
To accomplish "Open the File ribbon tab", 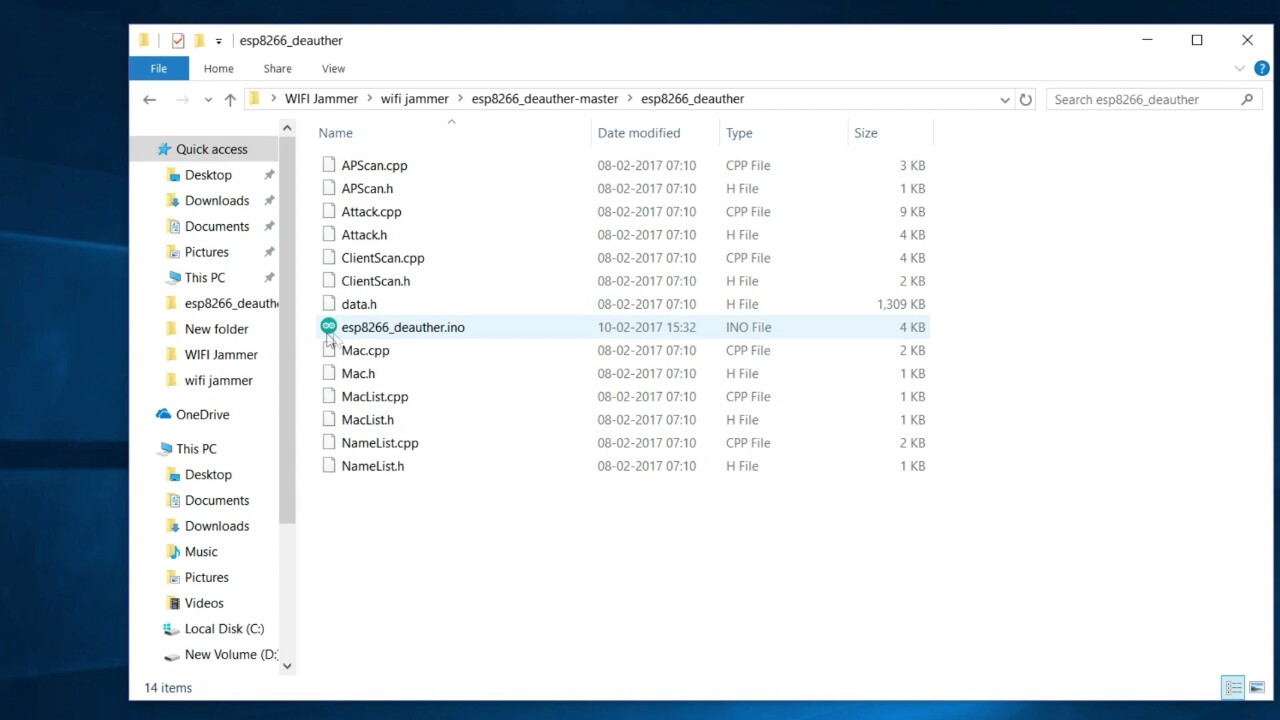I will pos(158,68).
